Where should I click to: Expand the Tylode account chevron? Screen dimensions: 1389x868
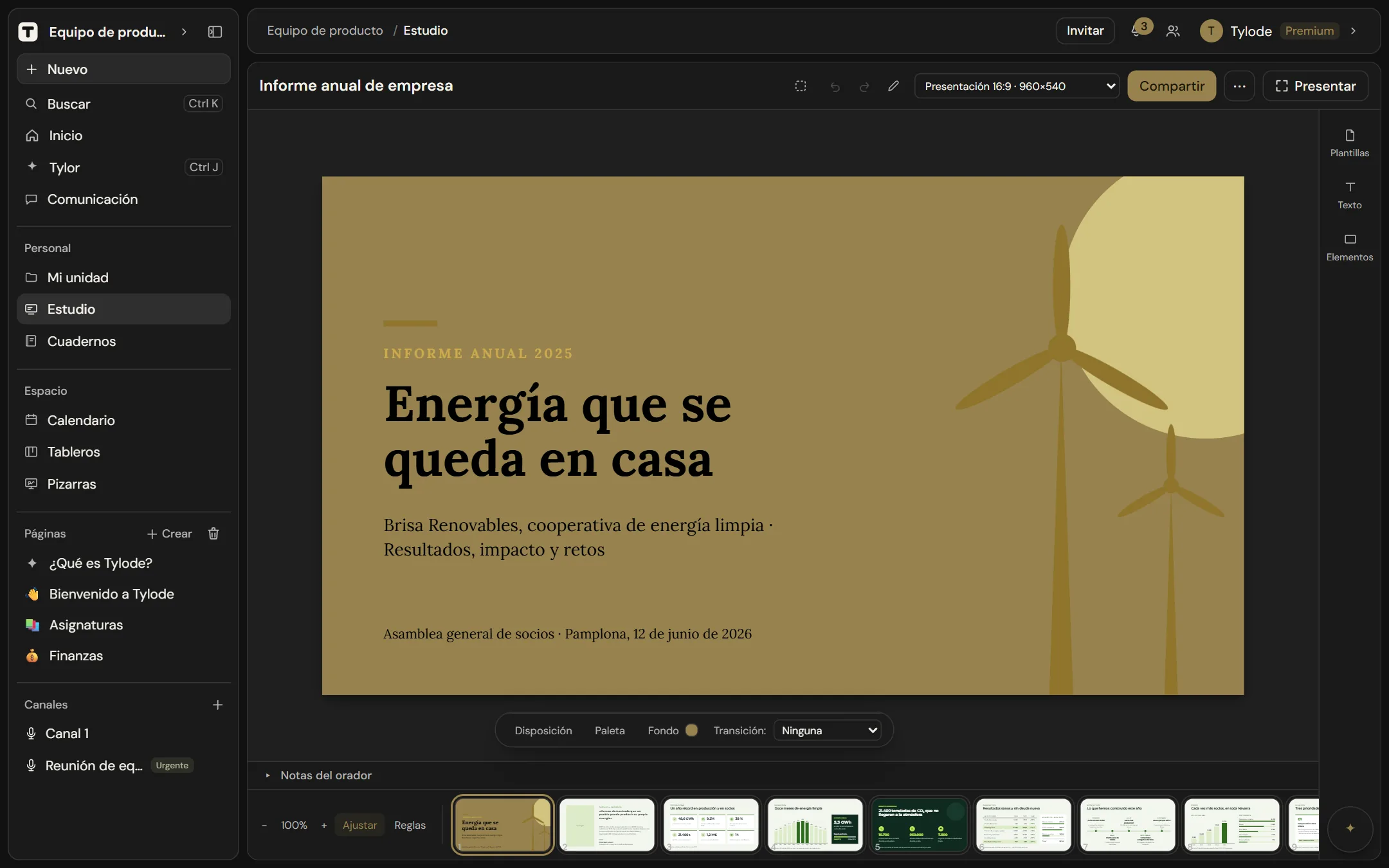1353,31
